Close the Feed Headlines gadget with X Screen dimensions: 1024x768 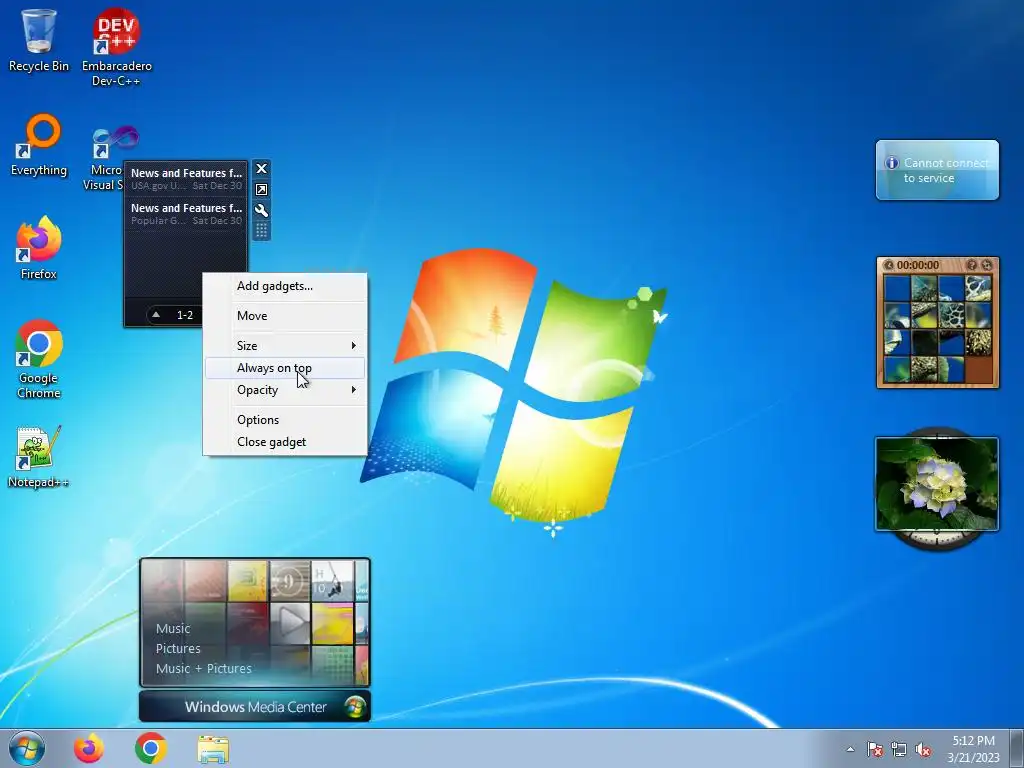pos(261,168)
